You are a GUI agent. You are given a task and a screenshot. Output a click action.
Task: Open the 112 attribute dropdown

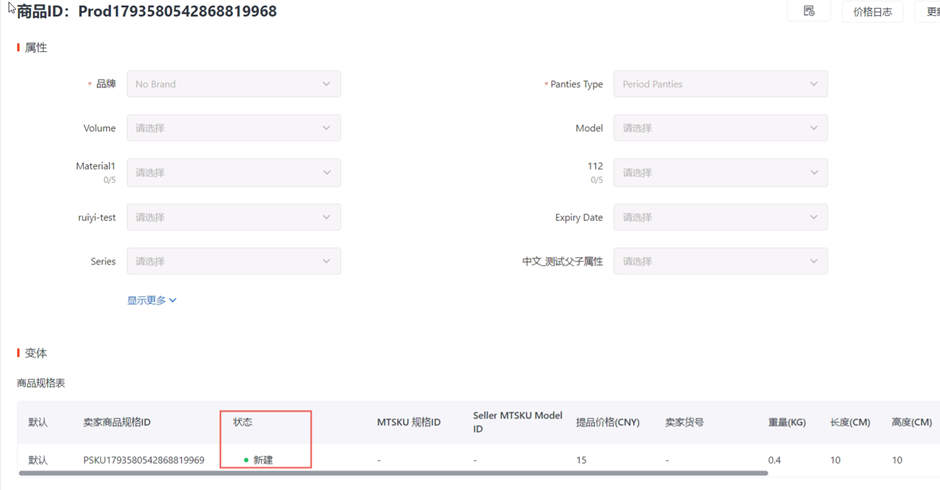720,173
